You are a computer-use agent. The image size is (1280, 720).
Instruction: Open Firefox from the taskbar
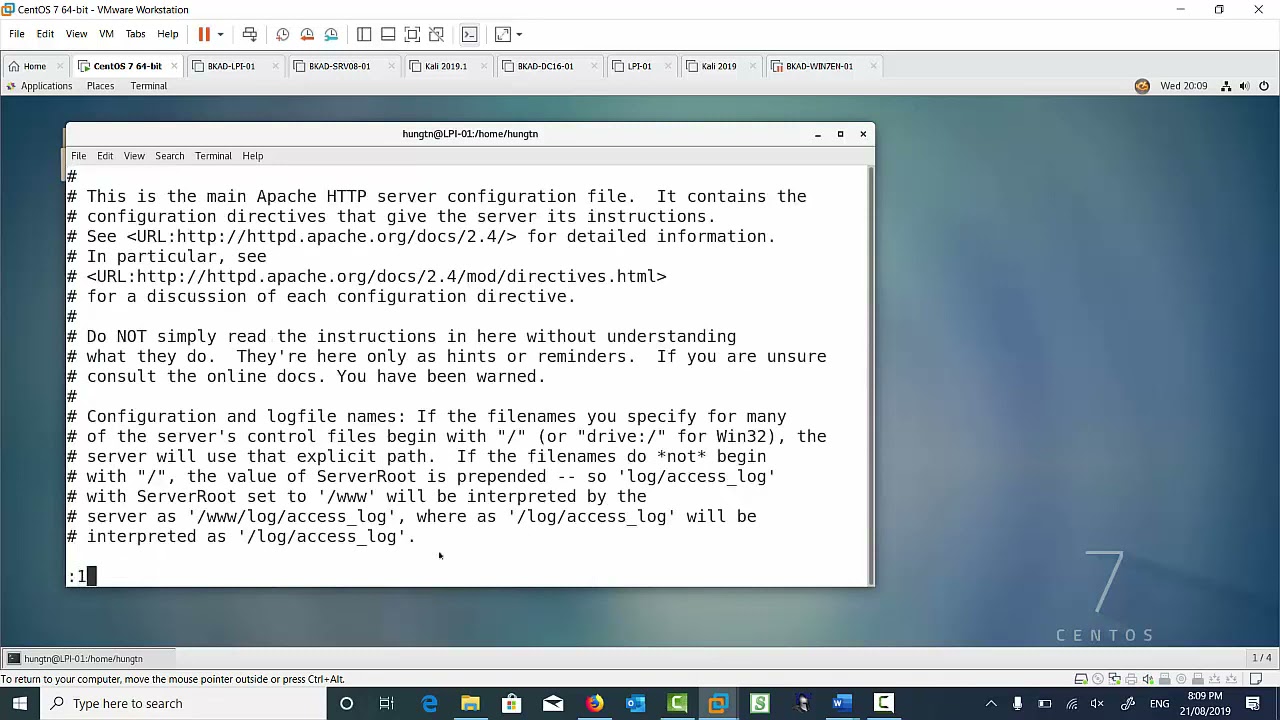coord(594,703)
